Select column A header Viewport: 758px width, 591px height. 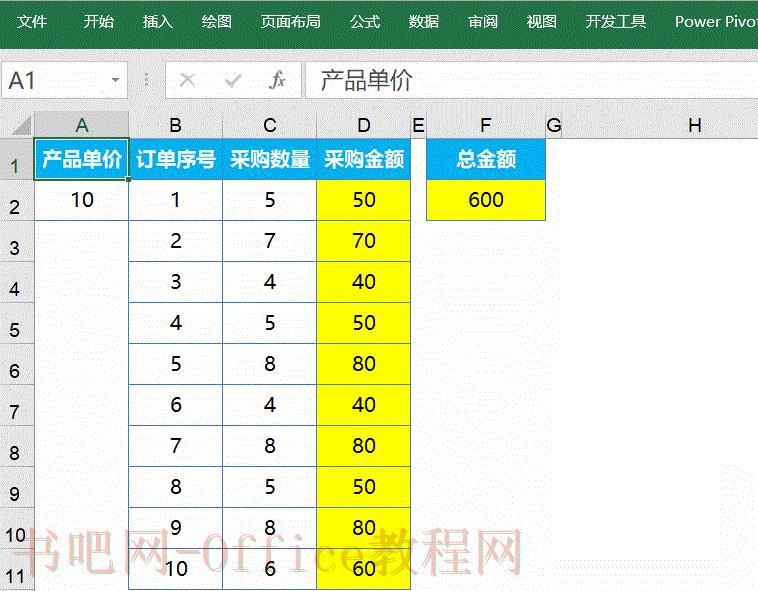point(82,125)
